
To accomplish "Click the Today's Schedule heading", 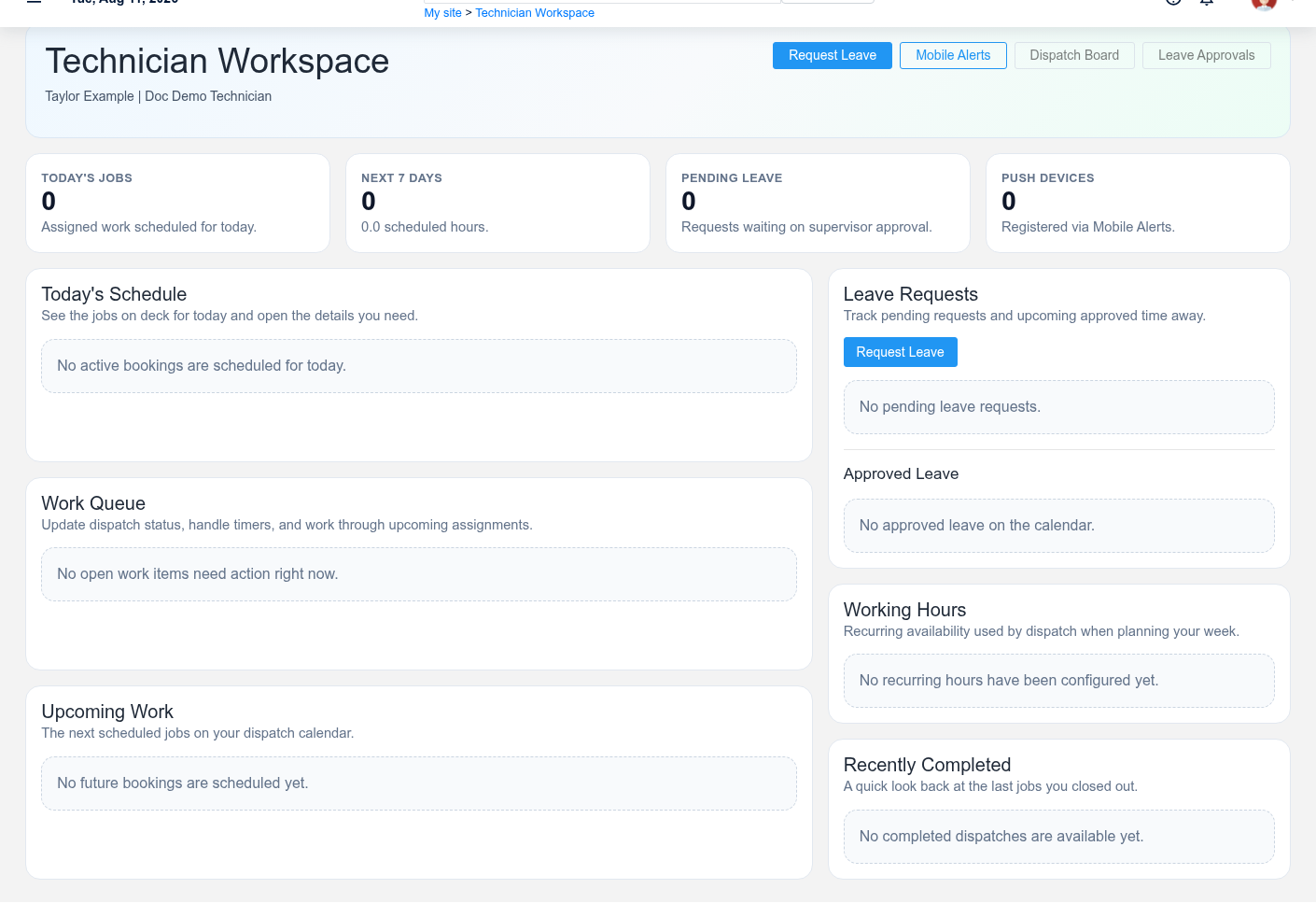I will (114, 294).
